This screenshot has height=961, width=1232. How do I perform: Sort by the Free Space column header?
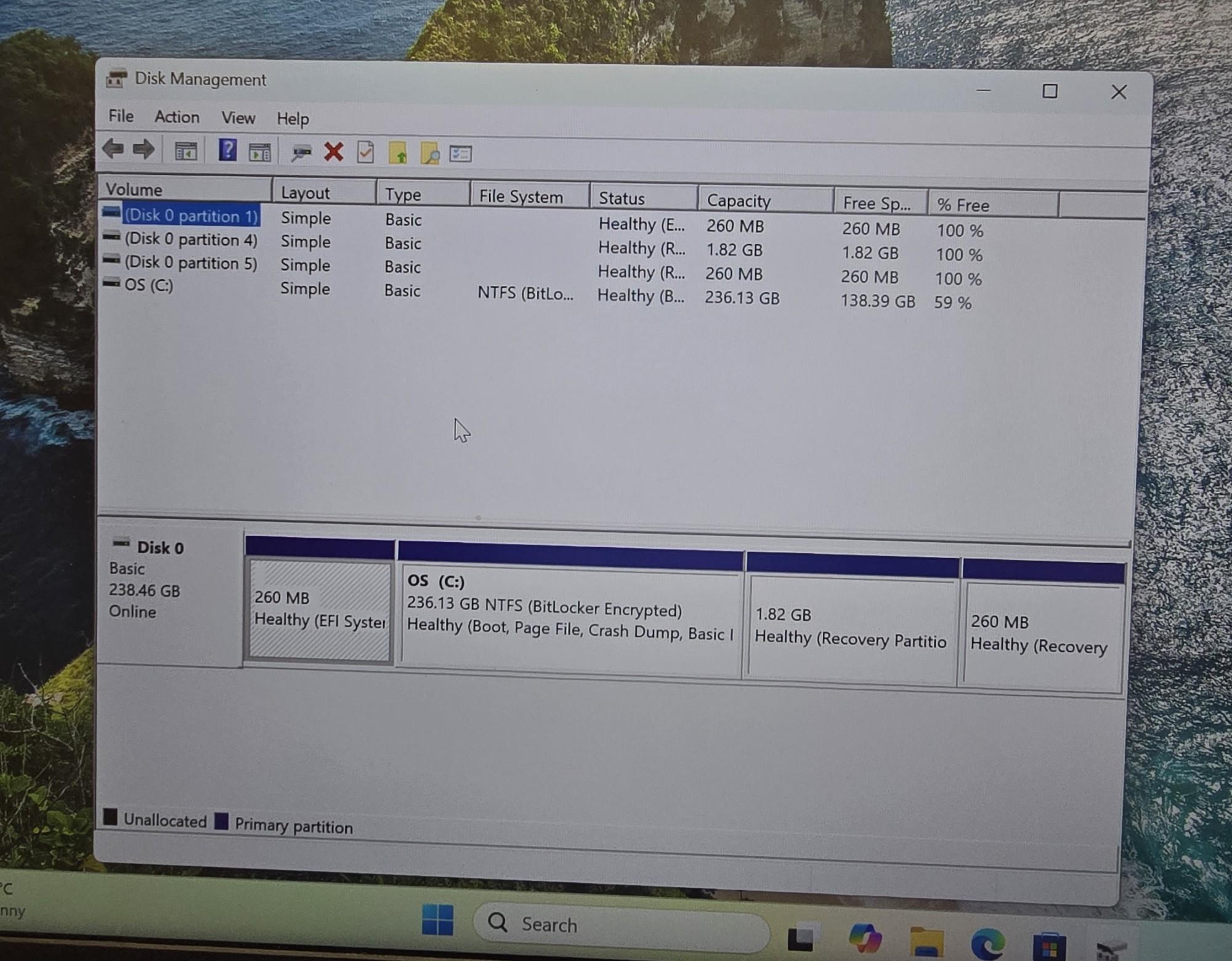(x=881, y=203)
